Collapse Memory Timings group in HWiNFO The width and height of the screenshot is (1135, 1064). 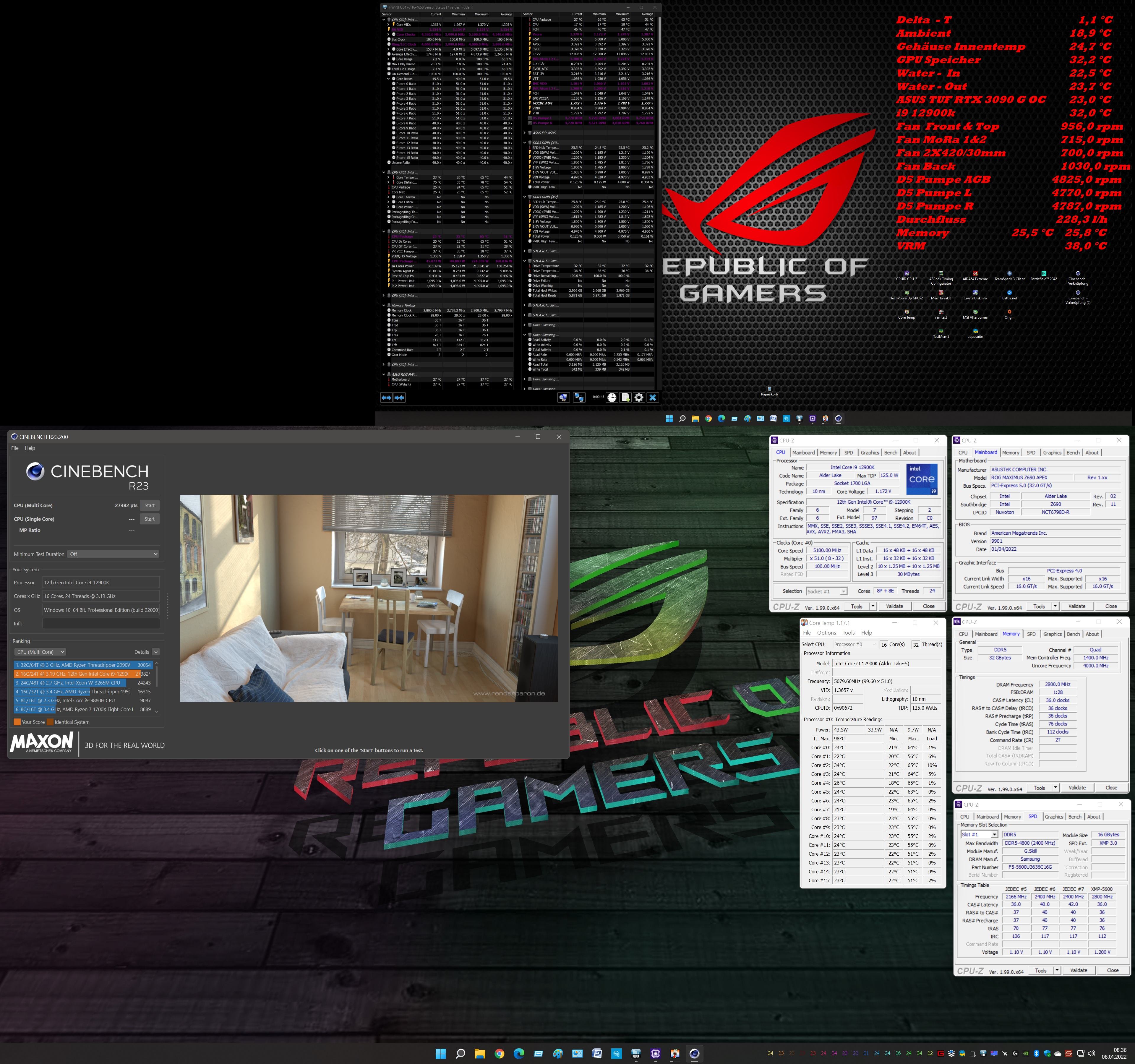coord(384,305)
